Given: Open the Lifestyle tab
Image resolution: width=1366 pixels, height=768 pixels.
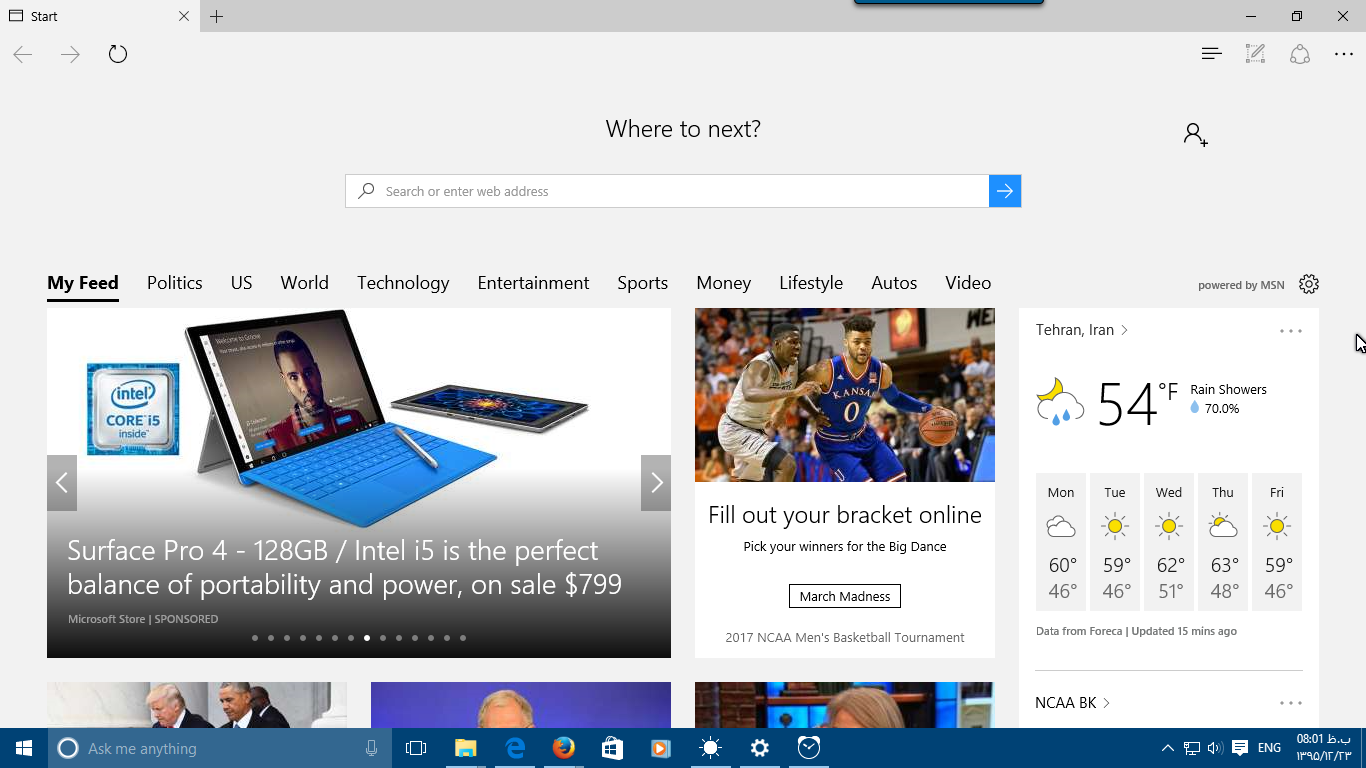Looking at the screenshot, I should [811, 283].
